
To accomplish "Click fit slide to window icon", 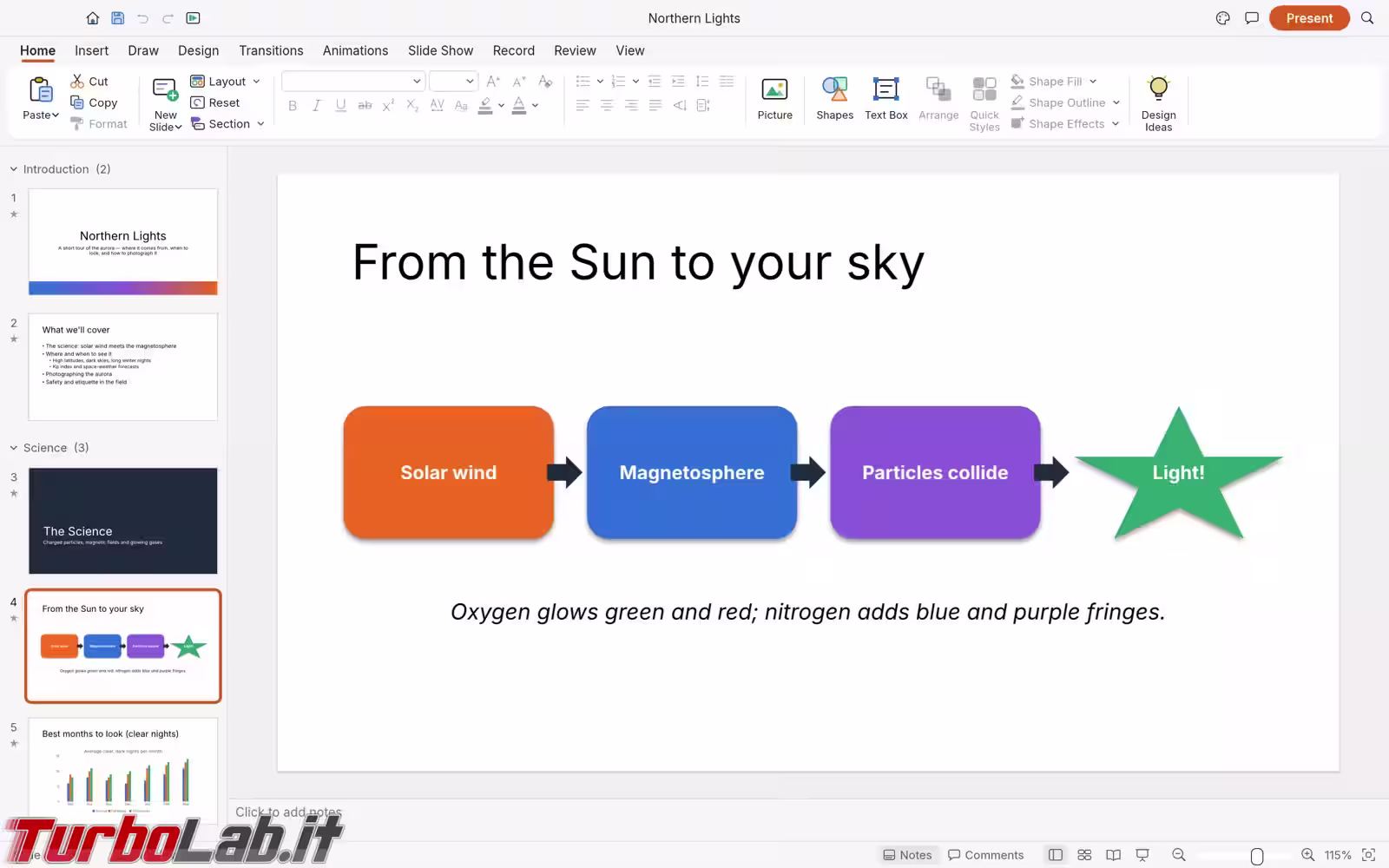I will pos(1368,855).
